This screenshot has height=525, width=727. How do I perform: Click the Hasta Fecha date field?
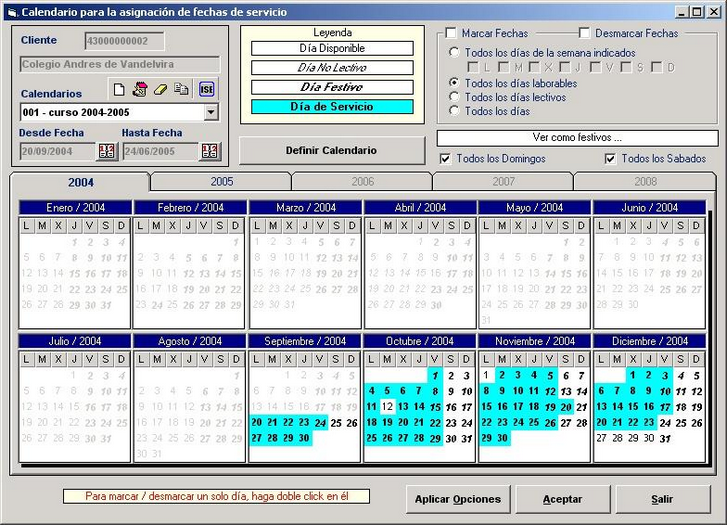coord(160,151)
